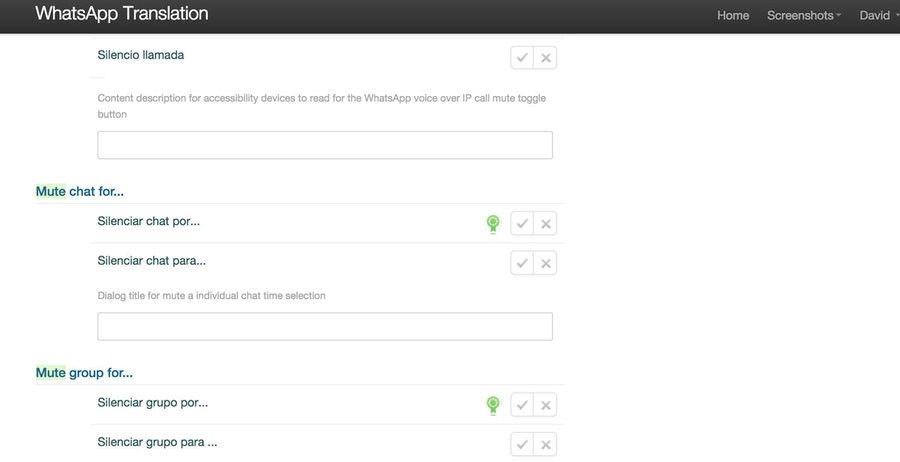Image resolution: width=900 pixels, height=462 pixels.
Task: Approve "Silenciar chat por..." with checkmark
Action: [x=522, y=223]
